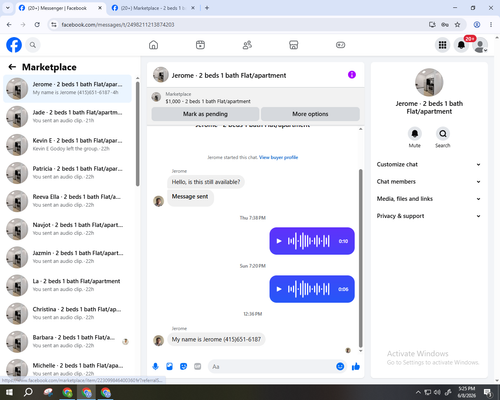Open the account profile avatar menu
Screen dimensions: 500x400
click(x=480, y=45)
